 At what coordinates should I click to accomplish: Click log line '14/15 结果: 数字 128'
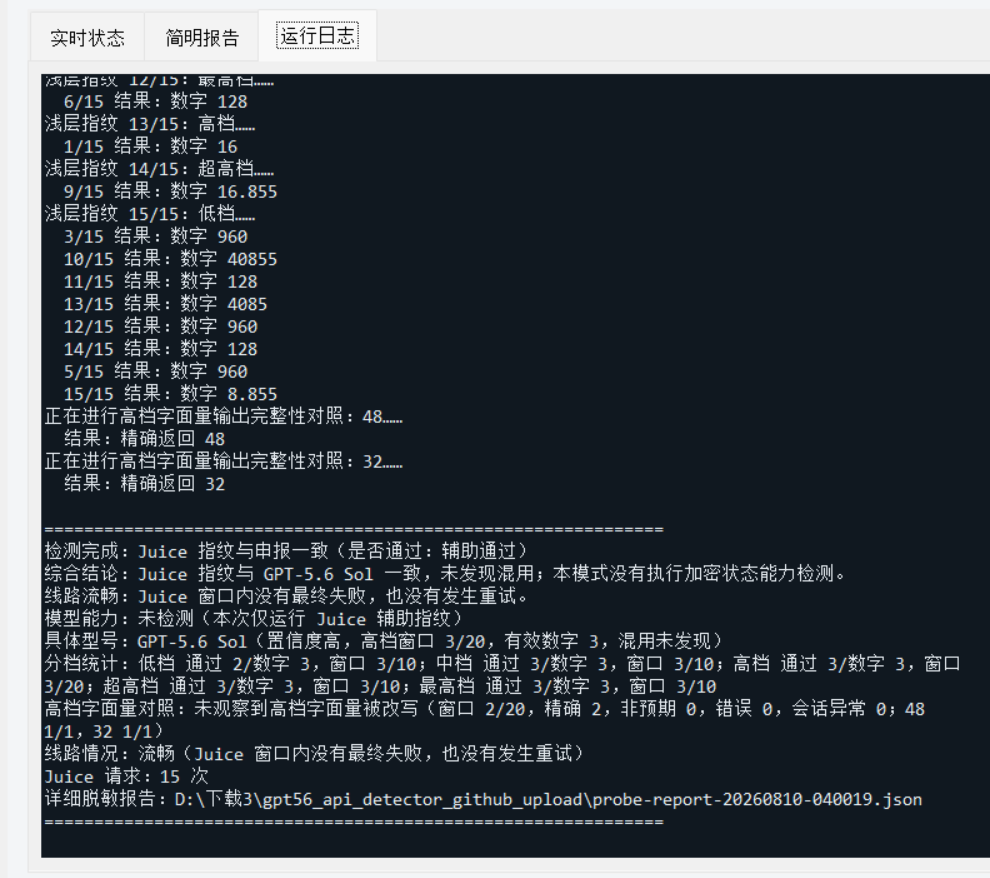point(160,349)
